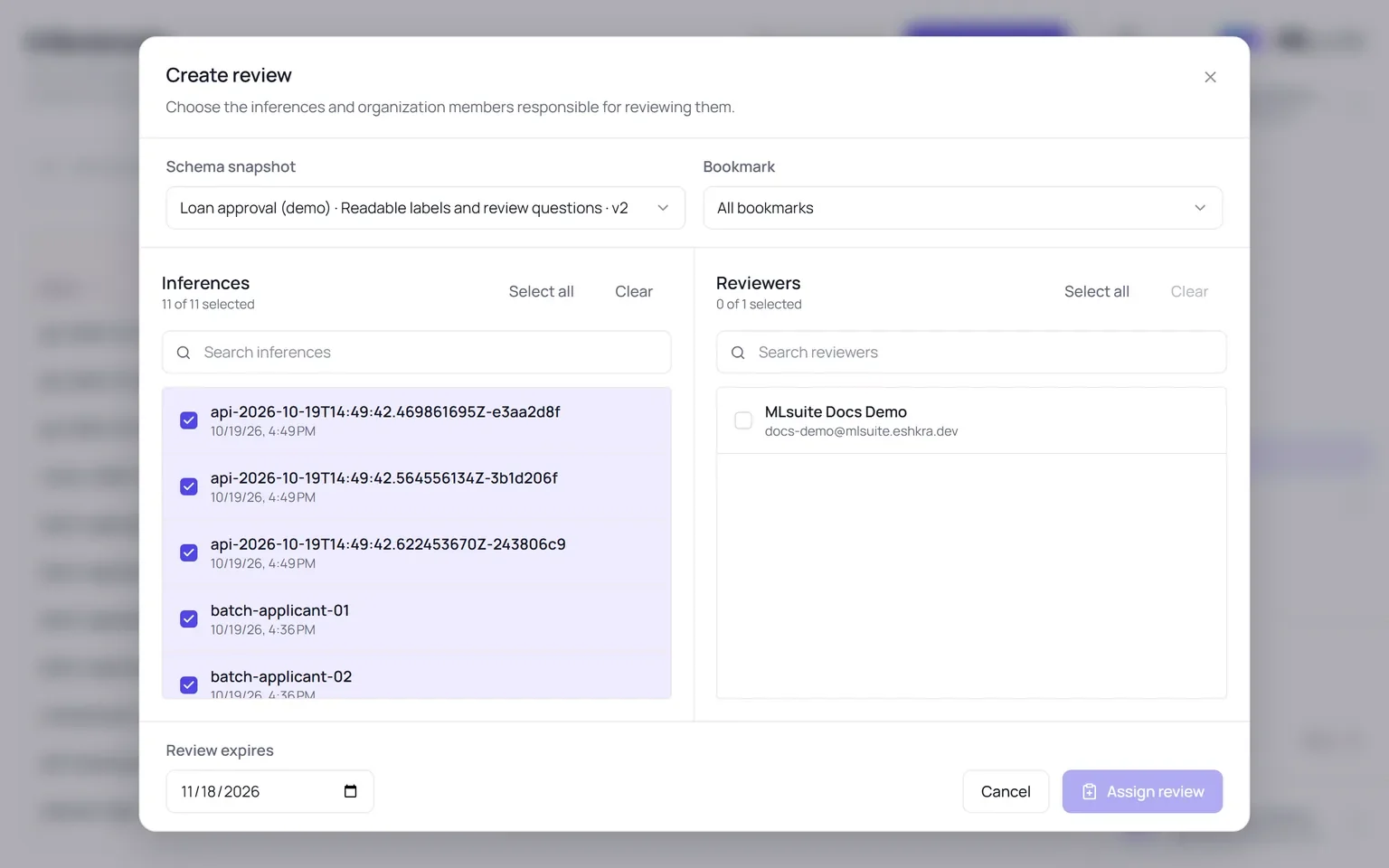Focus the Search reviewers field
This screenshot has width=1389, height=868.
(x=971, y=353)
